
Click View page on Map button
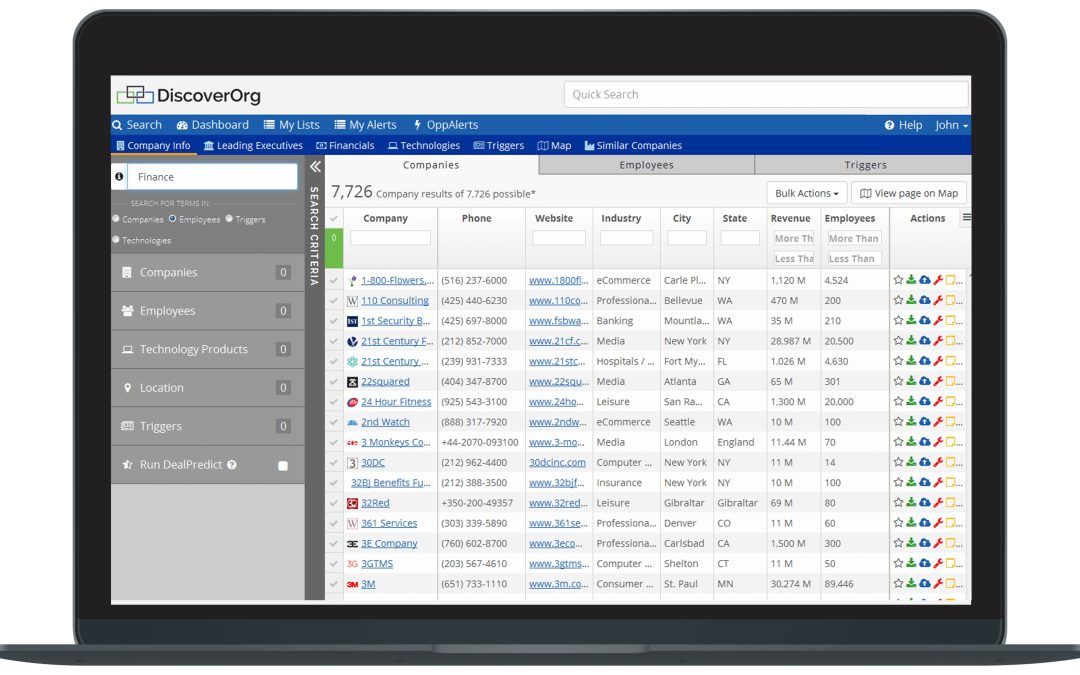click(908, 193)
